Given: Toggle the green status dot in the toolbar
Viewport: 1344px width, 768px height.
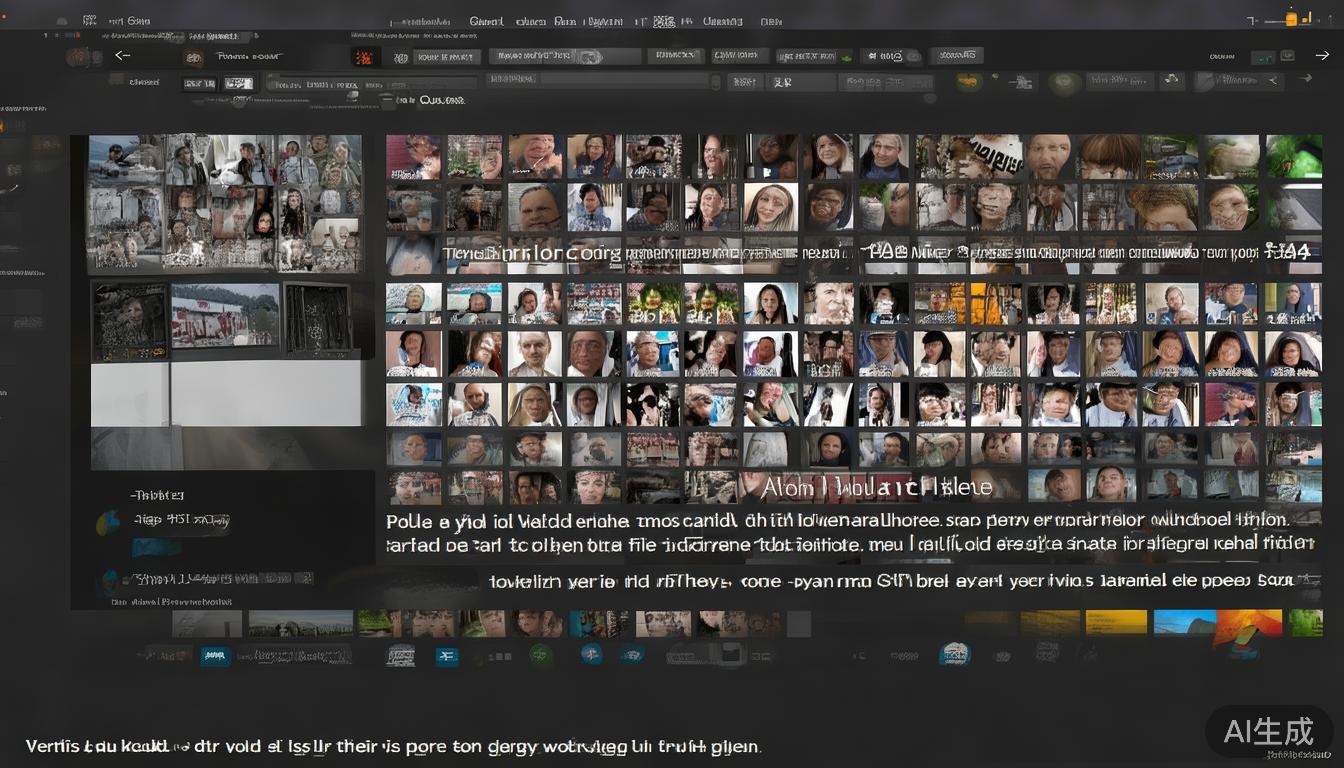Looking at the screenshot, I should 846,57.
